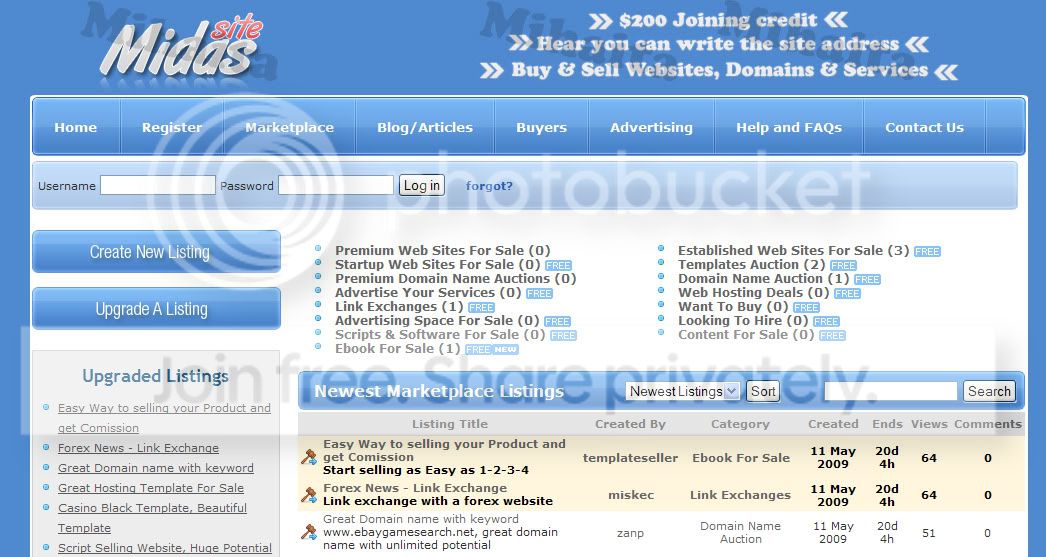1046x557 pixels.
Task: Click NEW badge beside Ebook For Sale
Action: pos(505,350)
